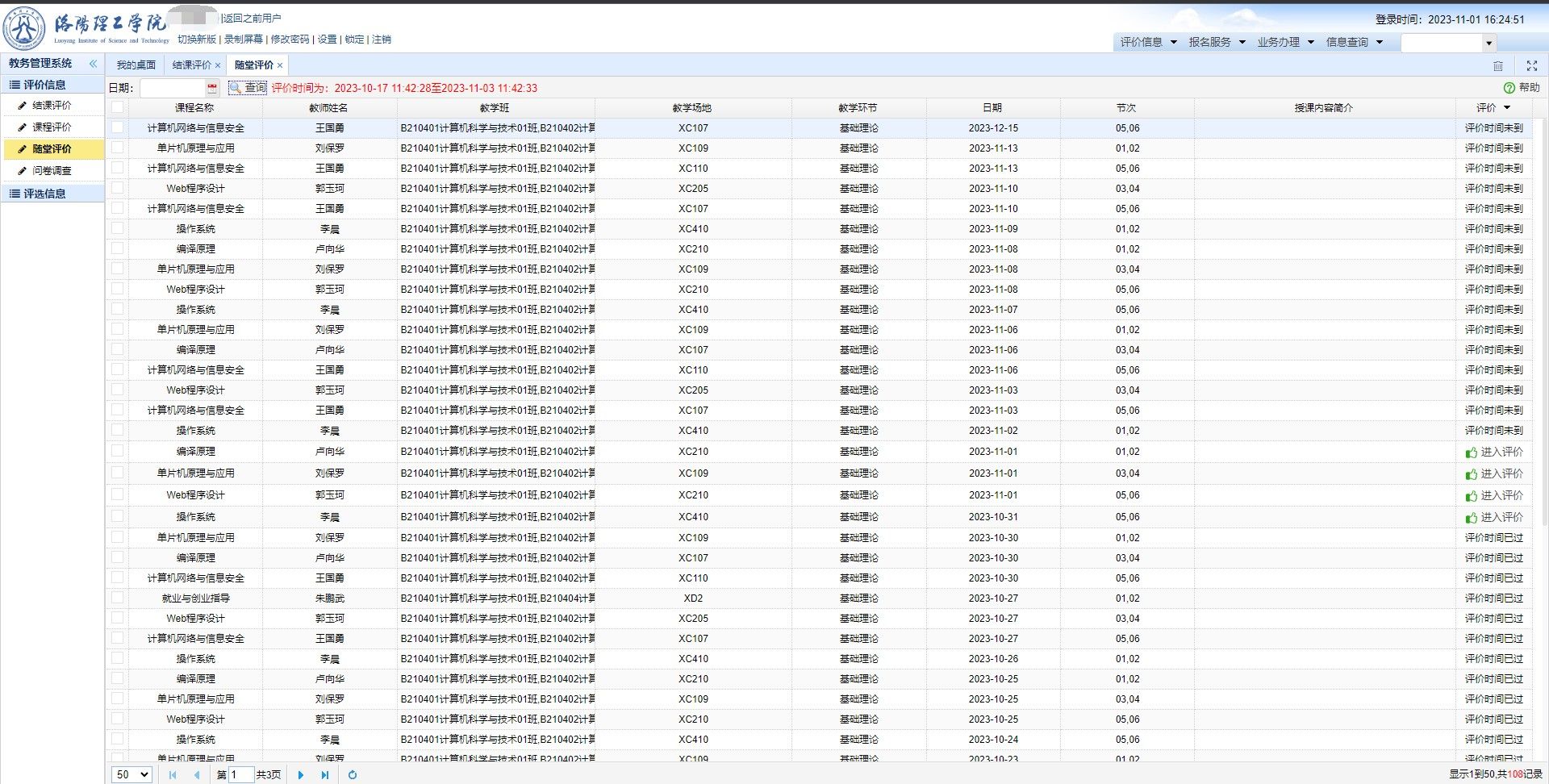Refresh the table using reload icon
This screenshot has height=784, width=1549.
(353, 774)
